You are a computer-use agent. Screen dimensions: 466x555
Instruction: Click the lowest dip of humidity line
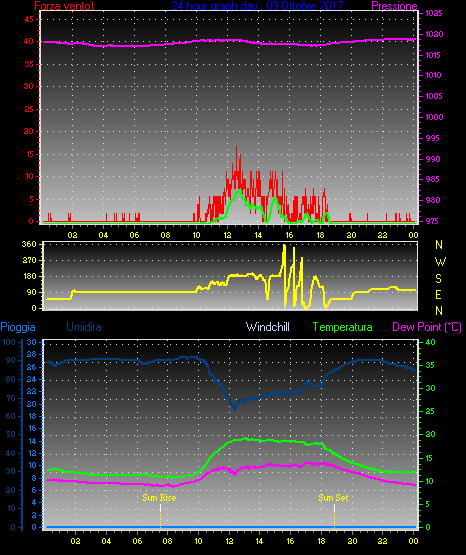(x=234, y=408)
